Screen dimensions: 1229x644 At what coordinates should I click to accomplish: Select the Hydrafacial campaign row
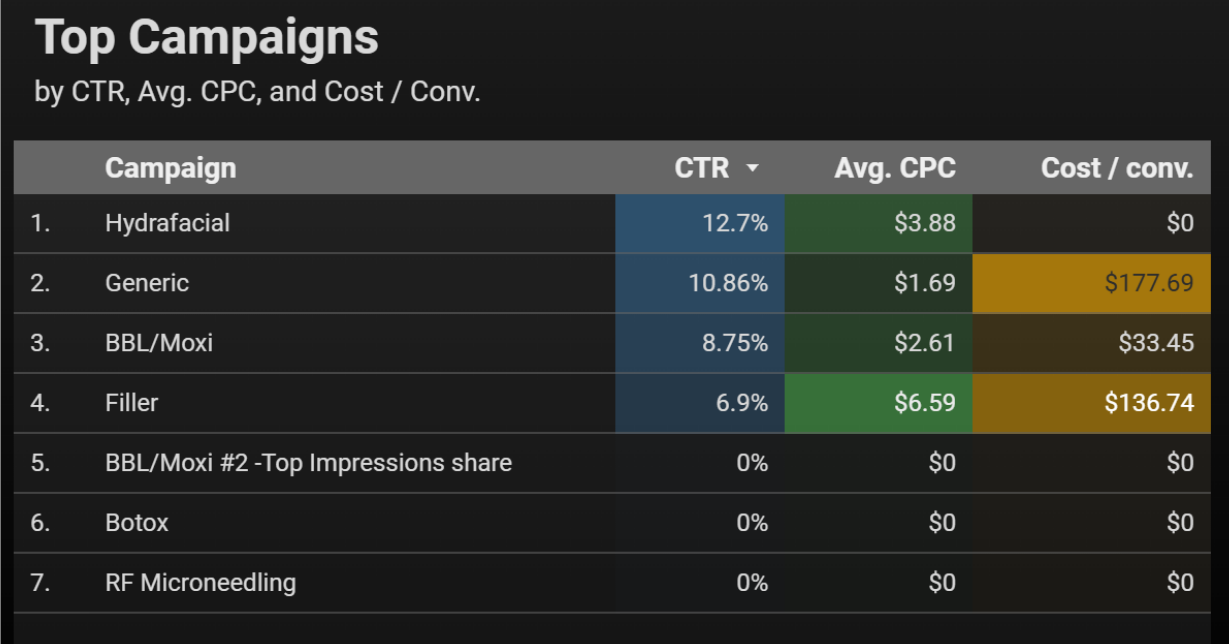pos(167,223)
